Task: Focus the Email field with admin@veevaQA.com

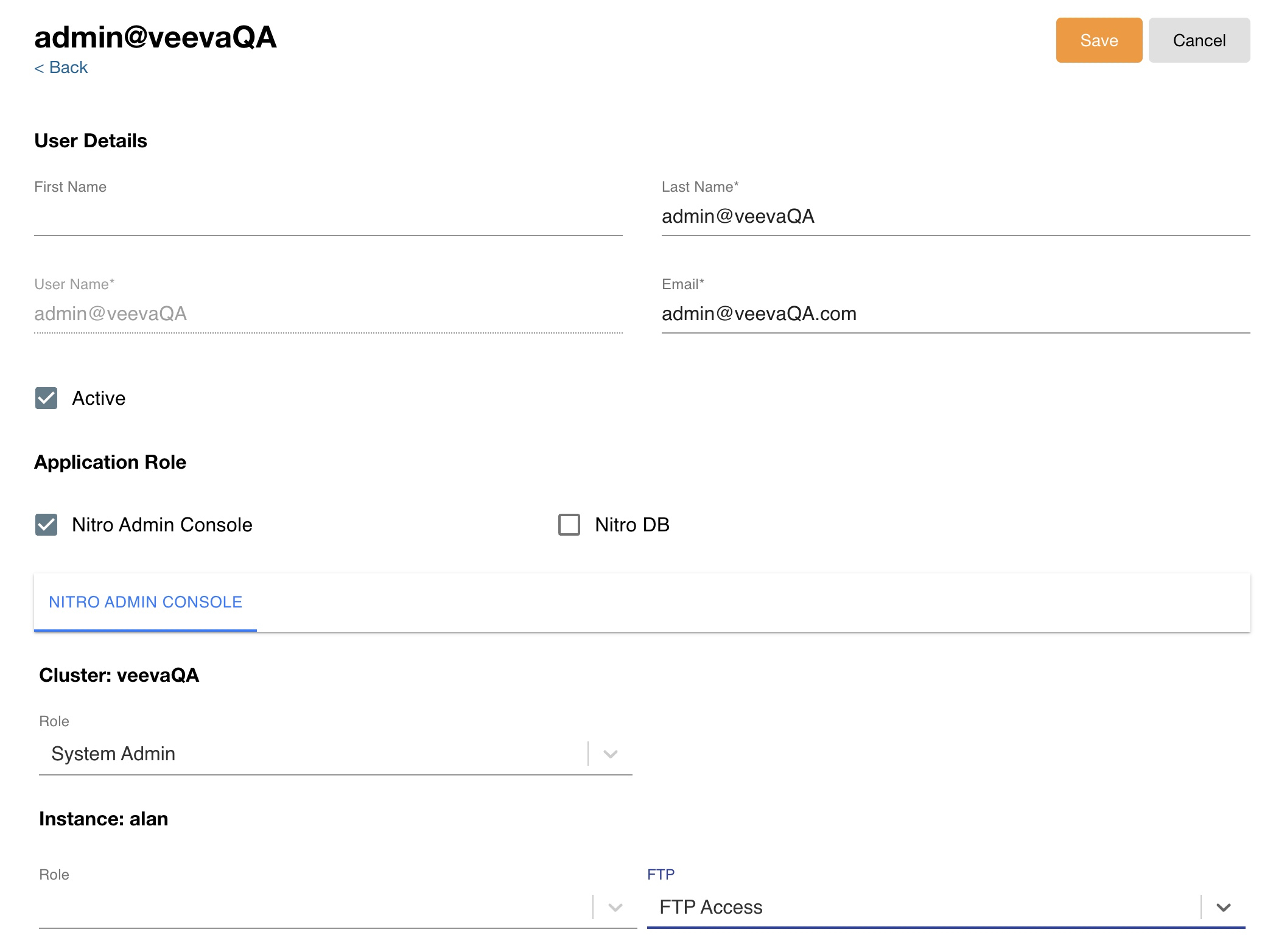Action: tap(955, 314)
